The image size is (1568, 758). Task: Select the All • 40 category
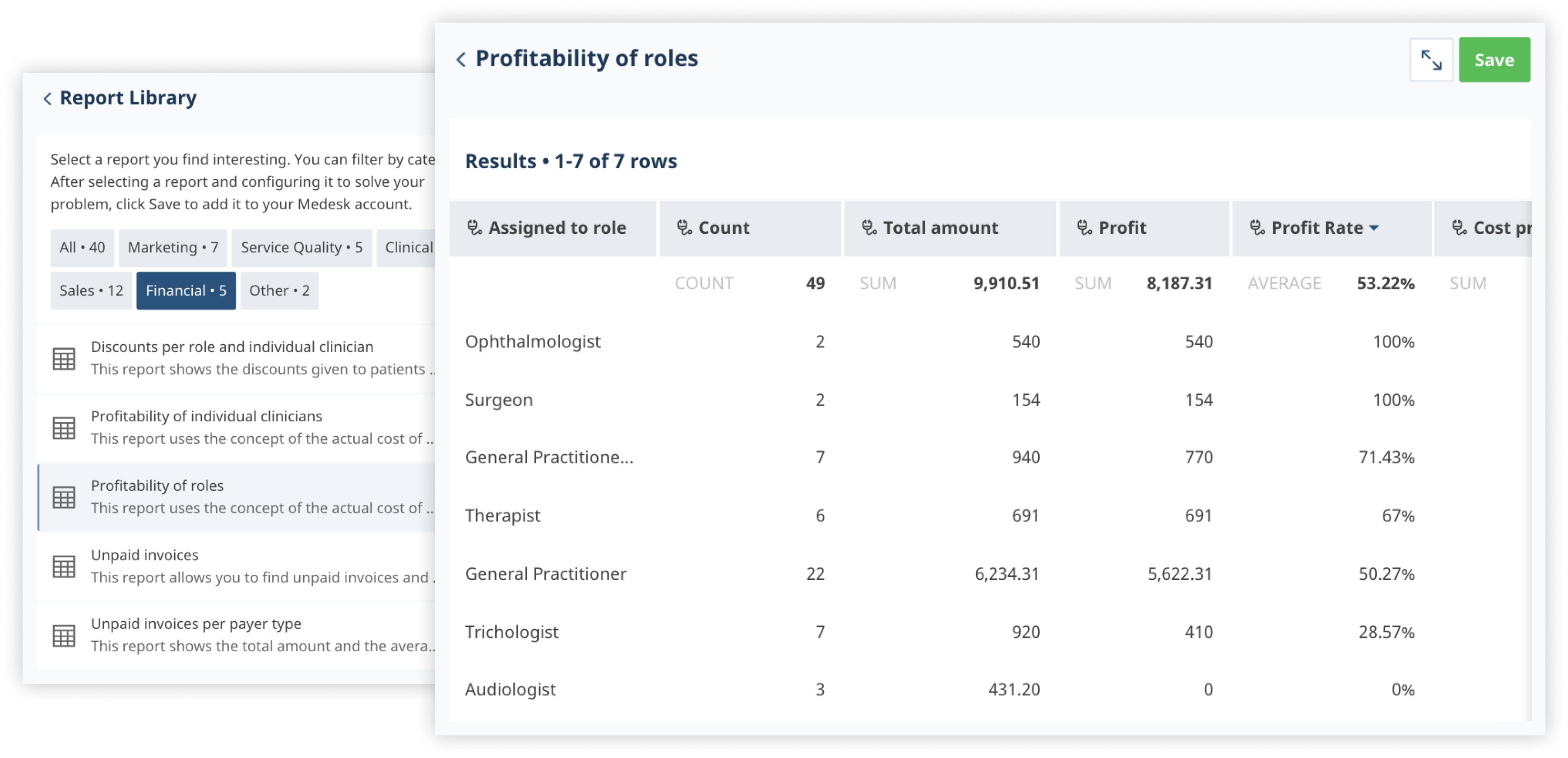[82, 247]
